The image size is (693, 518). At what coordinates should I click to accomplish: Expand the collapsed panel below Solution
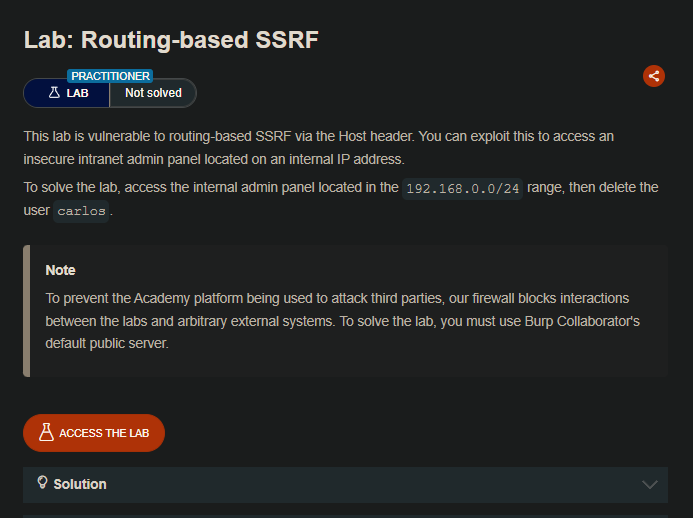[x=345, y=514]
